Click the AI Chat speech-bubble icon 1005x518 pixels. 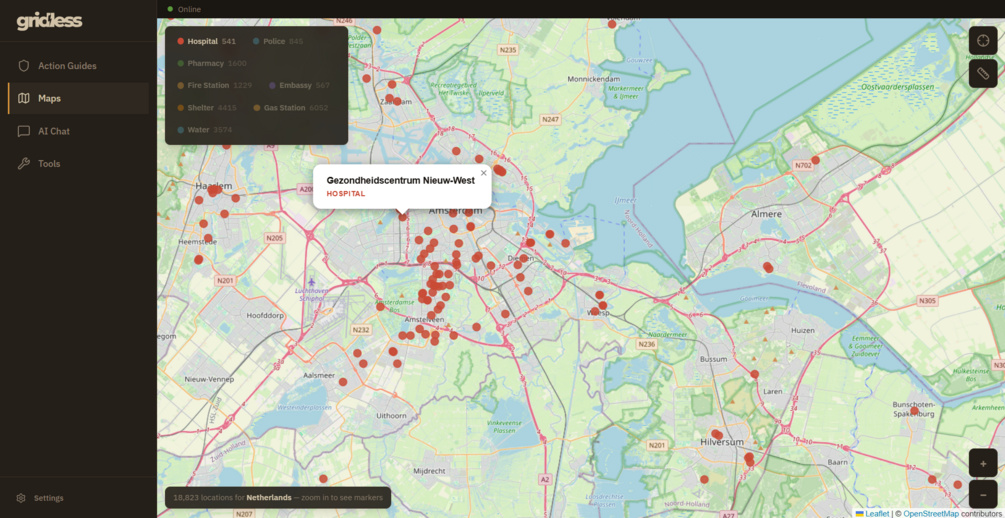point(24,131)
